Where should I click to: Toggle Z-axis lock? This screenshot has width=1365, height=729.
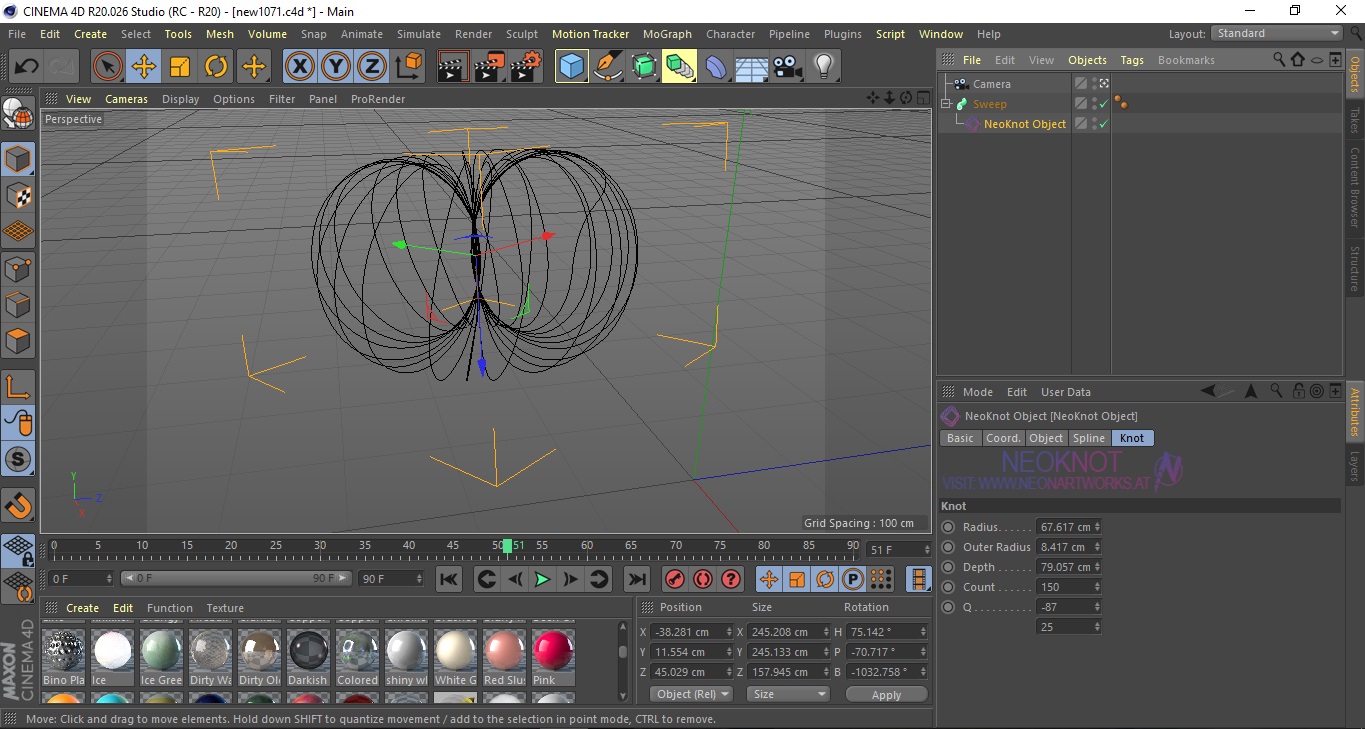click(372, 67)
